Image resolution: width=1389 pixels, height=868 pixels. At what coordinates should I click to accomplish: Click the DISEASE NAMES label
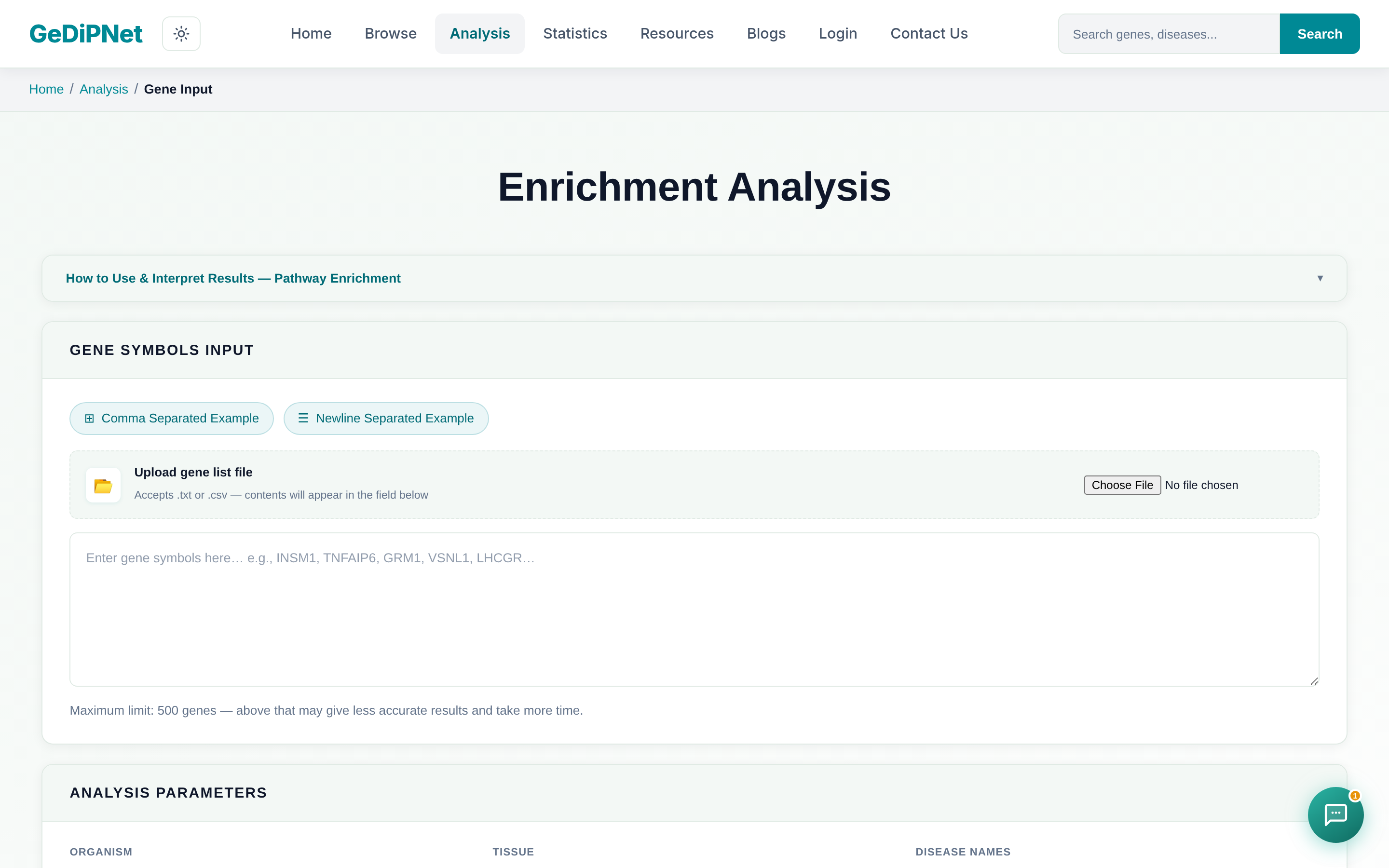963,852
